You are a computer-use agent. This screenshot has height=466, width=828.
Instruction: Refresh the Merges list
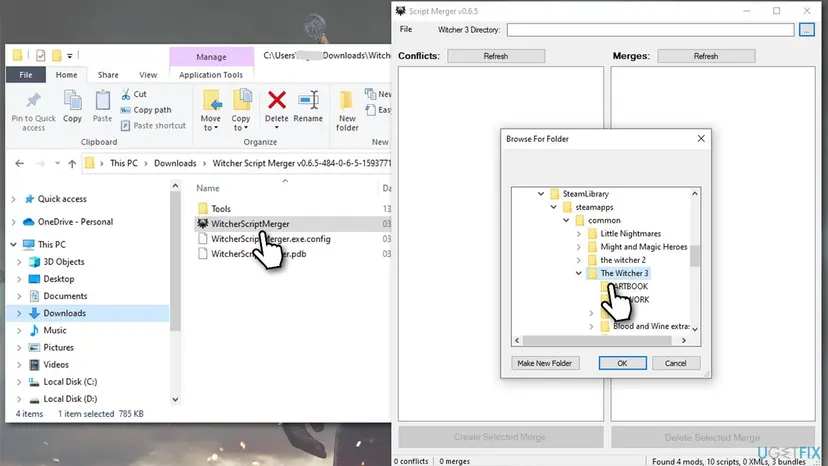tap(706, 56)
